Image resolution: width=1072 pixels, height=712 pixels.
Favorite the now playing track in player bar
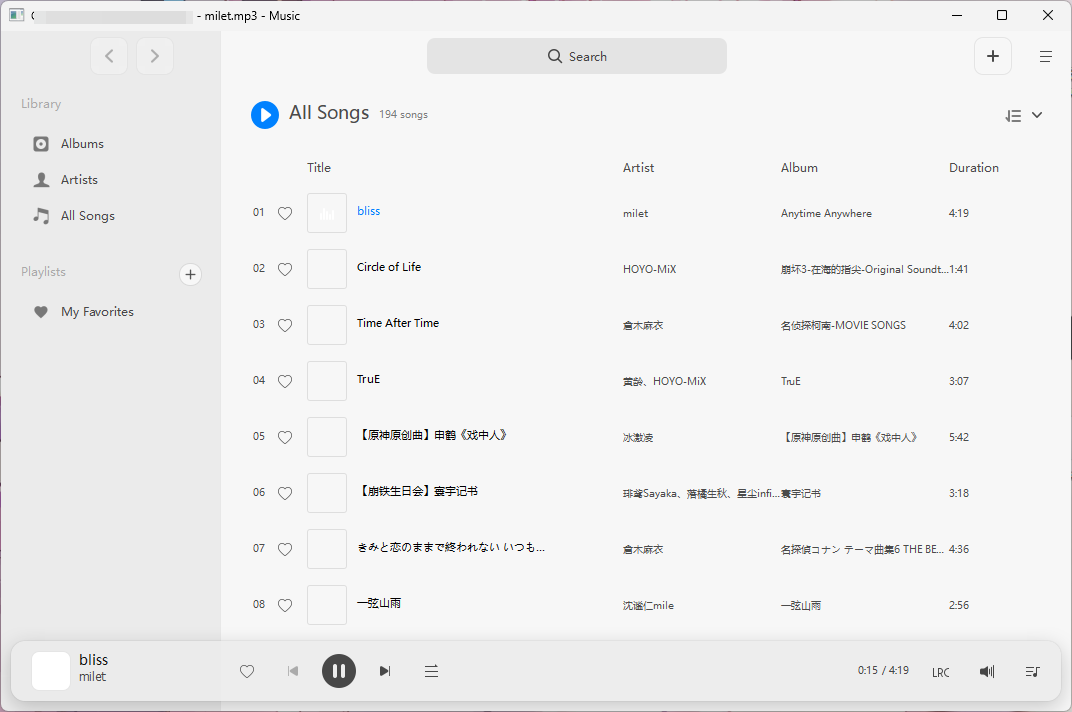(247, 672)
